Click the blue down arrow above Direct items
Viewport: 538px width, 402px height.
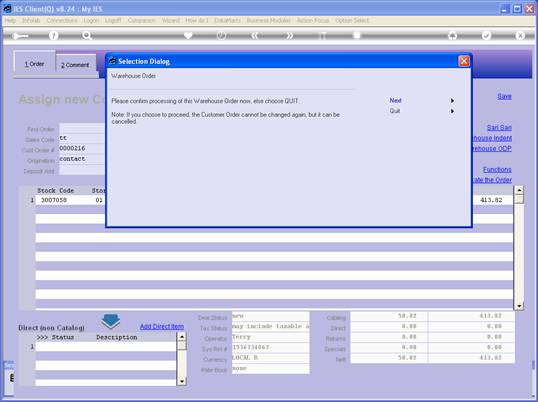tap(111, 321)
